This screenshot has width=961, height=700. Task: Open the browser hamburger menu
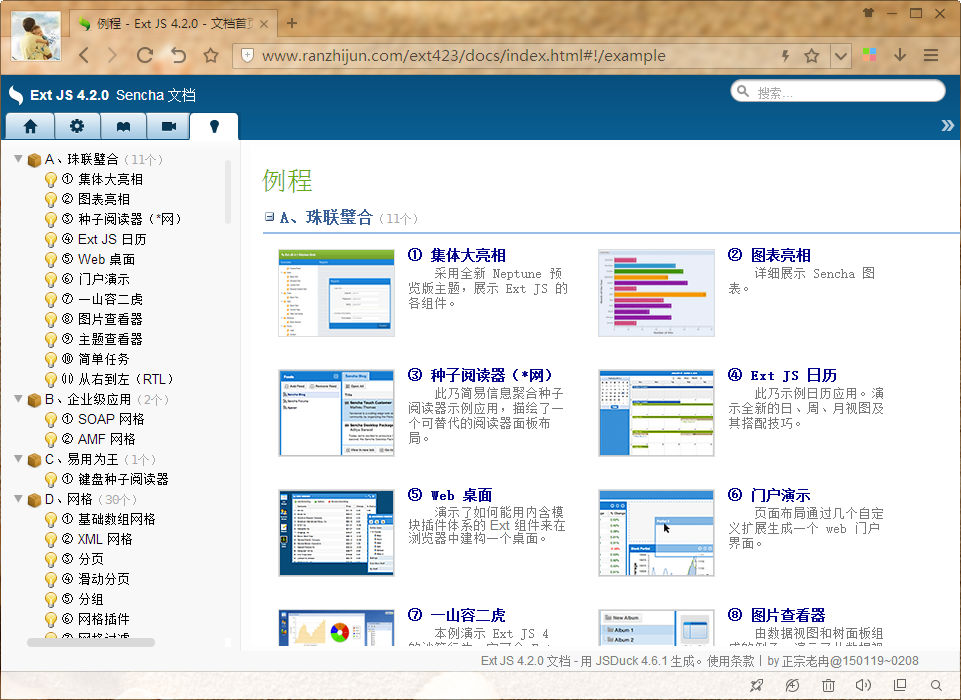[931, 55]
